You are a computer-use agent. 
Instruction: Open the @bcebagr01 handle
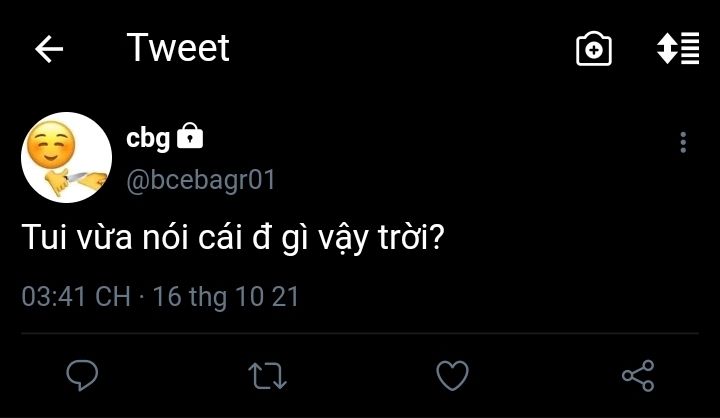(x=200, y=181)
